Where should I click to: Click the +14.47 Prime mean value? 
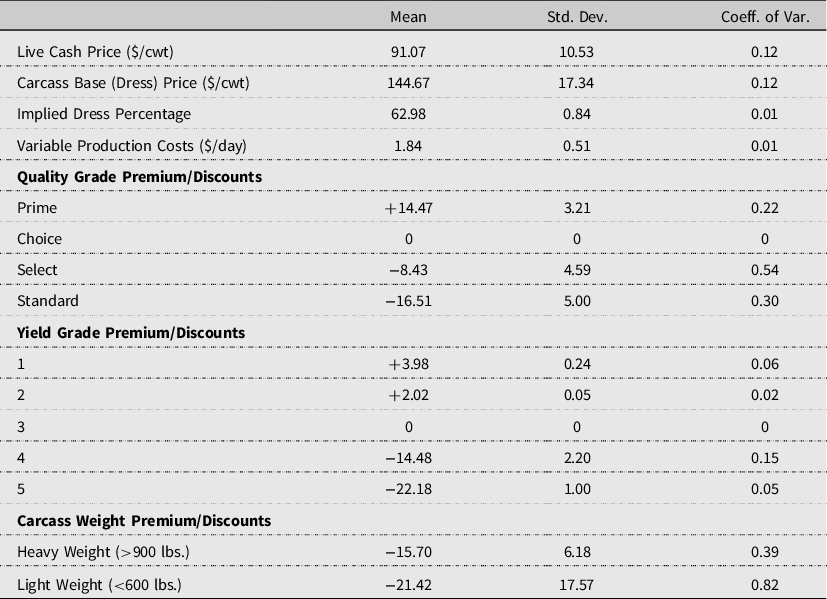point(406,208)
